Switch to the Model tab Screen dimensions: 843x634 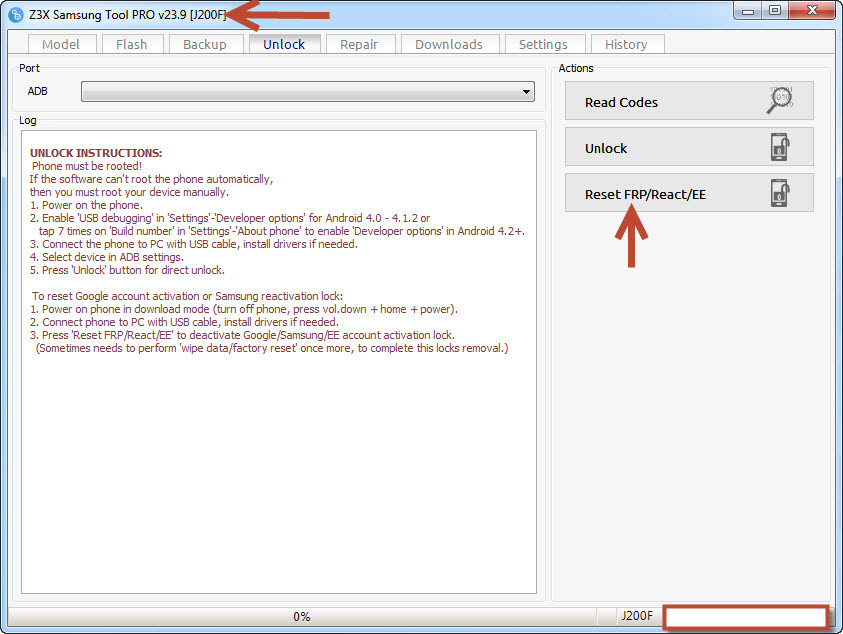point(61,44)
